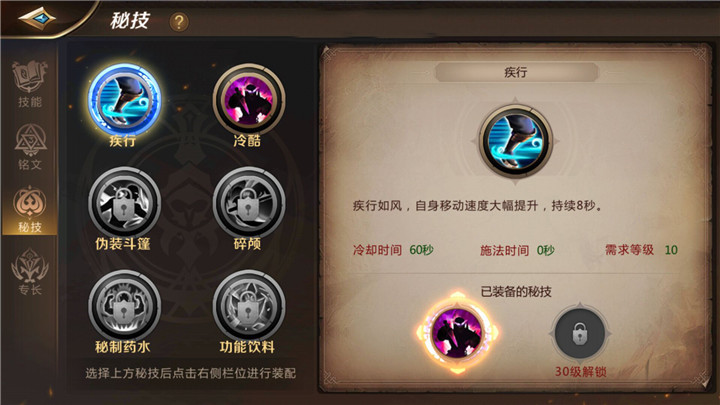Select the 冷酷 secret skill icon
720x405 pixels.
248,100
